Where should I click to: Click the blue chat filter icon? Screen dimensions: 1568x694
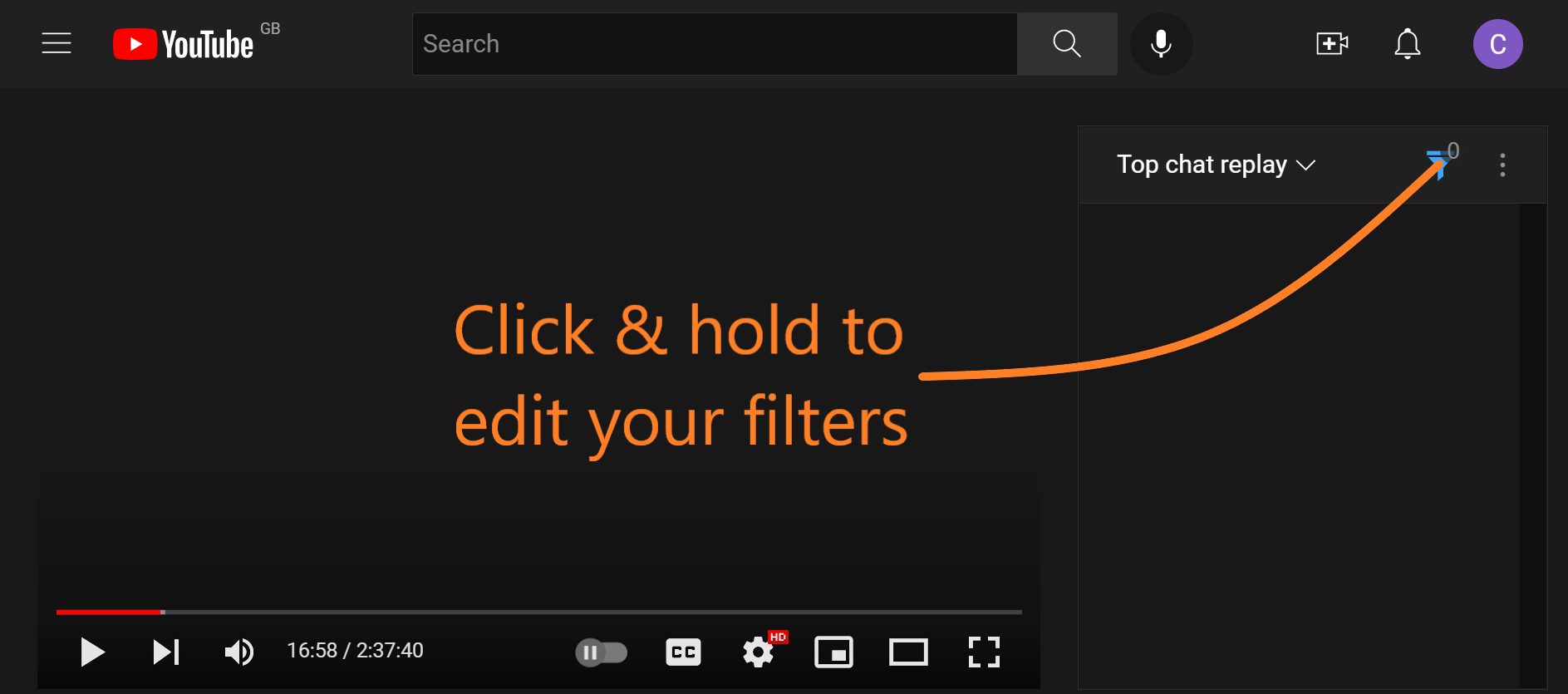1437,164
